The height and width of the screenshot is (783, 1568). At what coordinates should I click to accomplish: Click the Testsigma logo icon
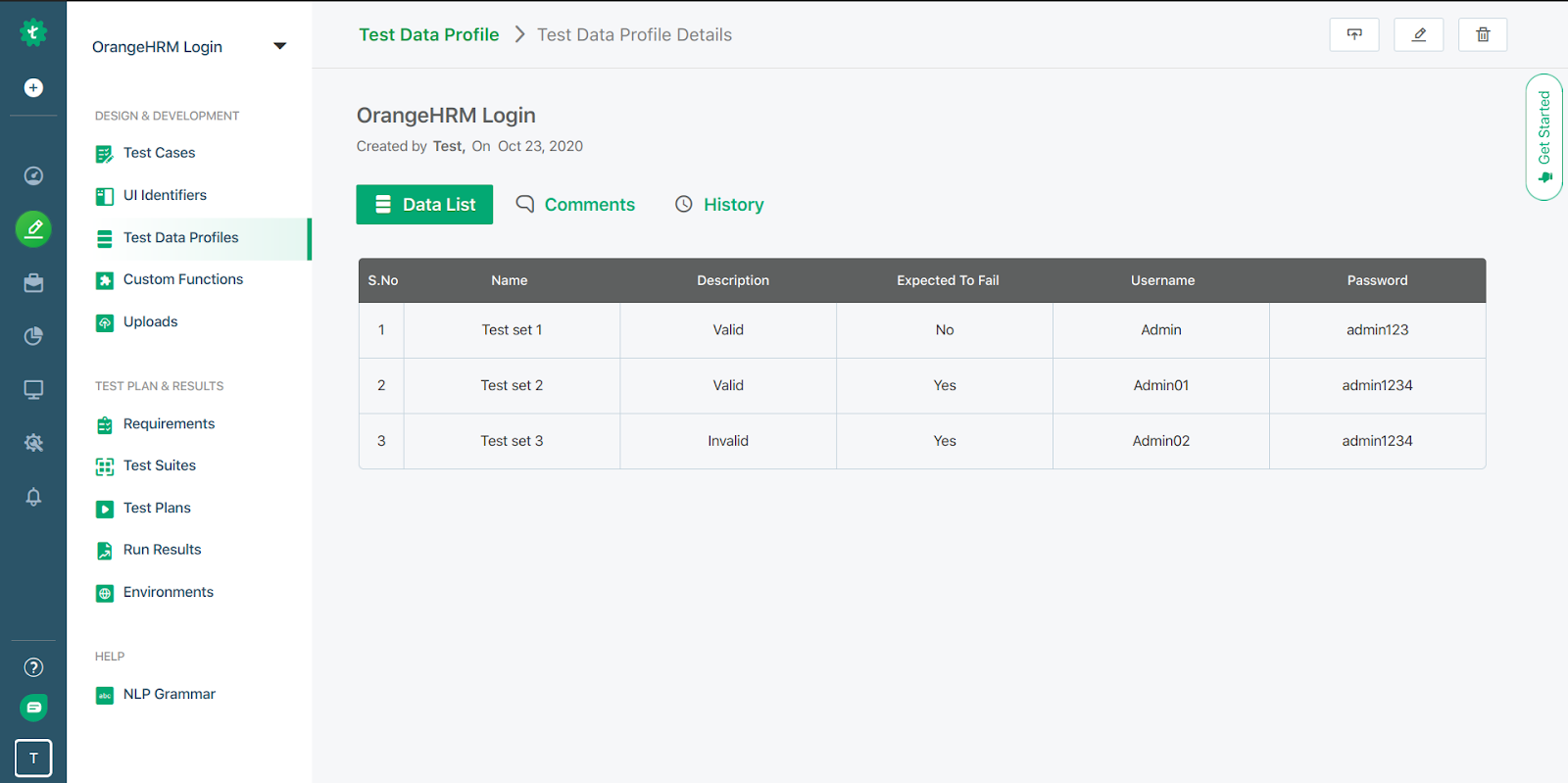[33, 32]
